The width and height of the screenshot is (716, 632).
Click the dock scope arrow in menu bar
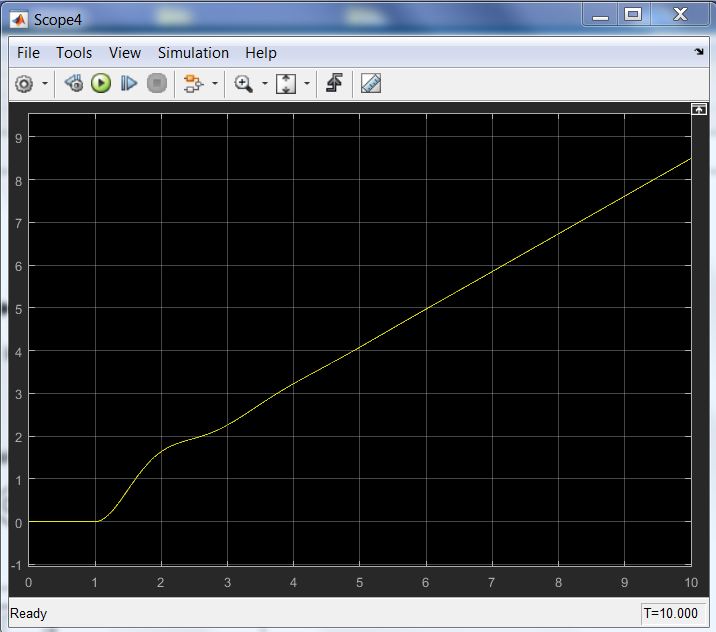tap(699, 52)
